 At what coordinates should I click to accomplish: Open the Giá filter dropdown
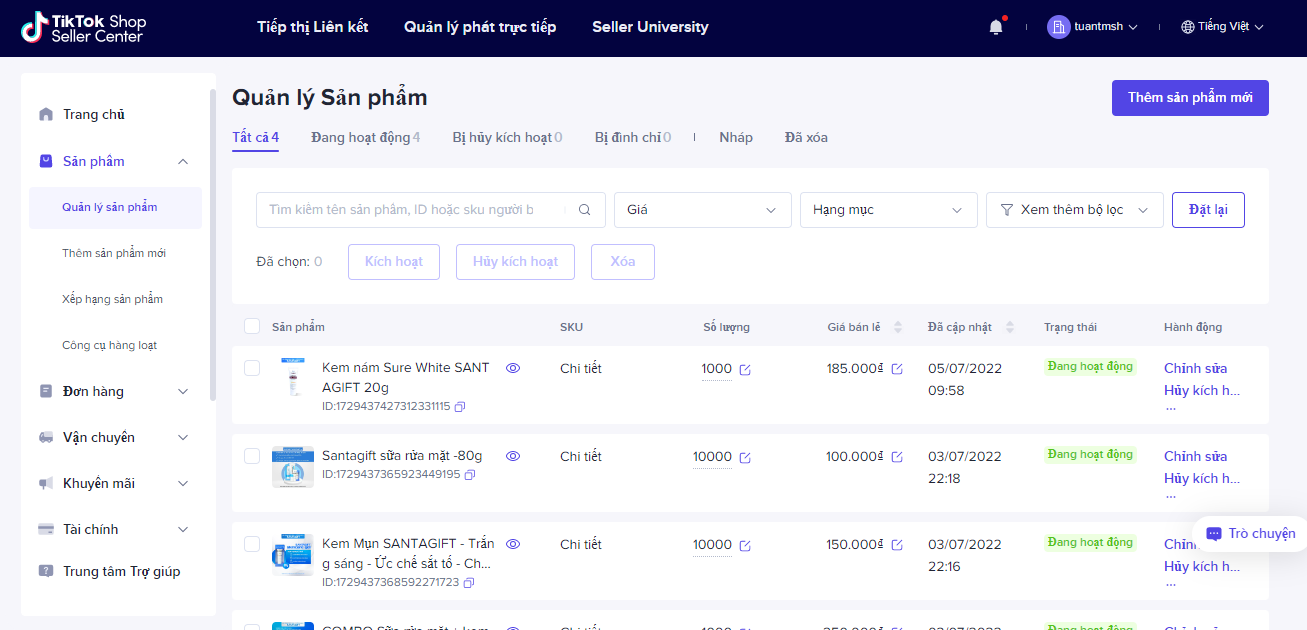pos(703,210)
